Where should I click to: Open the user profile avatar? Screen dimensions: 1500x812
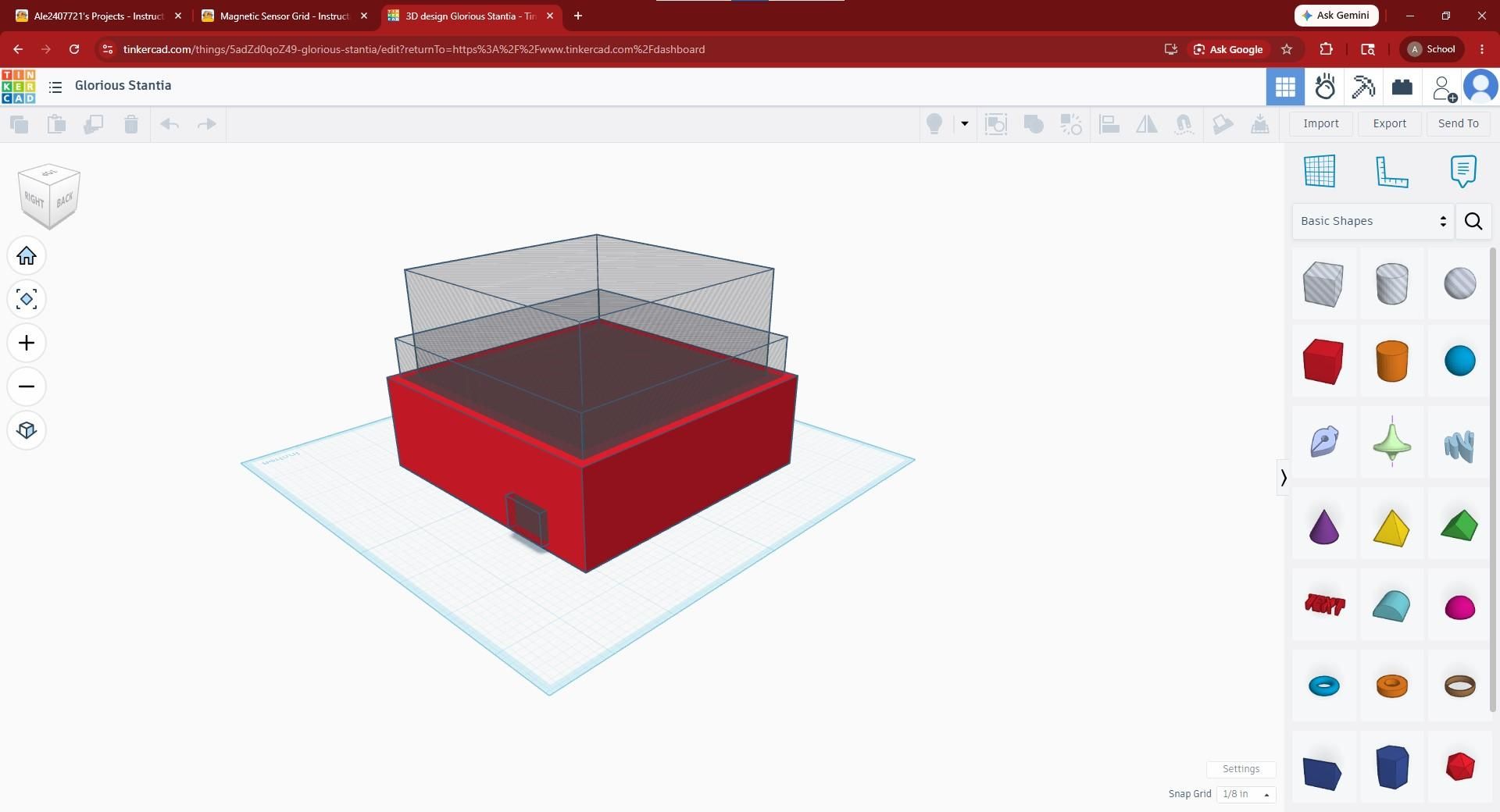point(1480,87)
